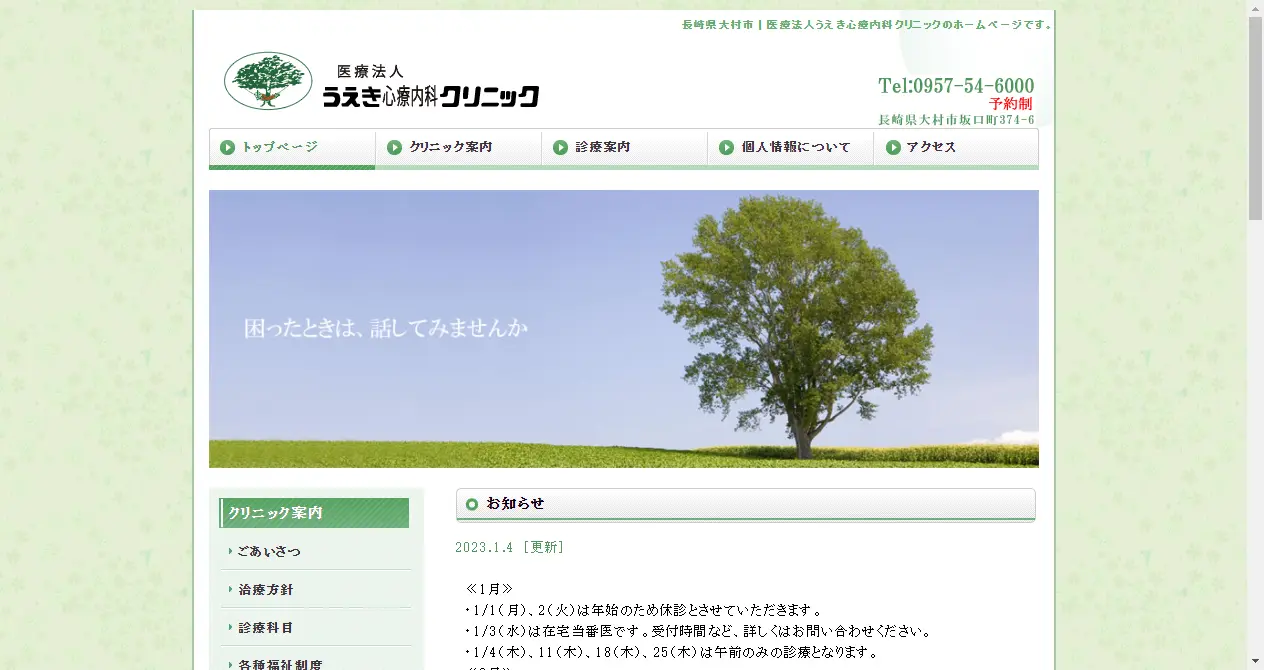This screenshot has height=670, width=1264.
Task: Click the arrow bullet beside ごあいさつ
Action: (229, 551)
